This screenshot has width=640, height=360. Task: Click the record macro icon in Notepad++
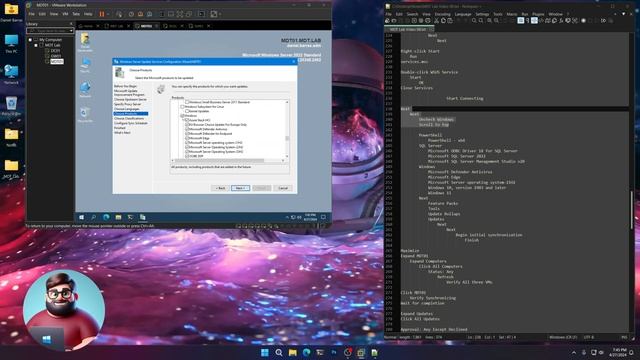[x=583, y=20]
